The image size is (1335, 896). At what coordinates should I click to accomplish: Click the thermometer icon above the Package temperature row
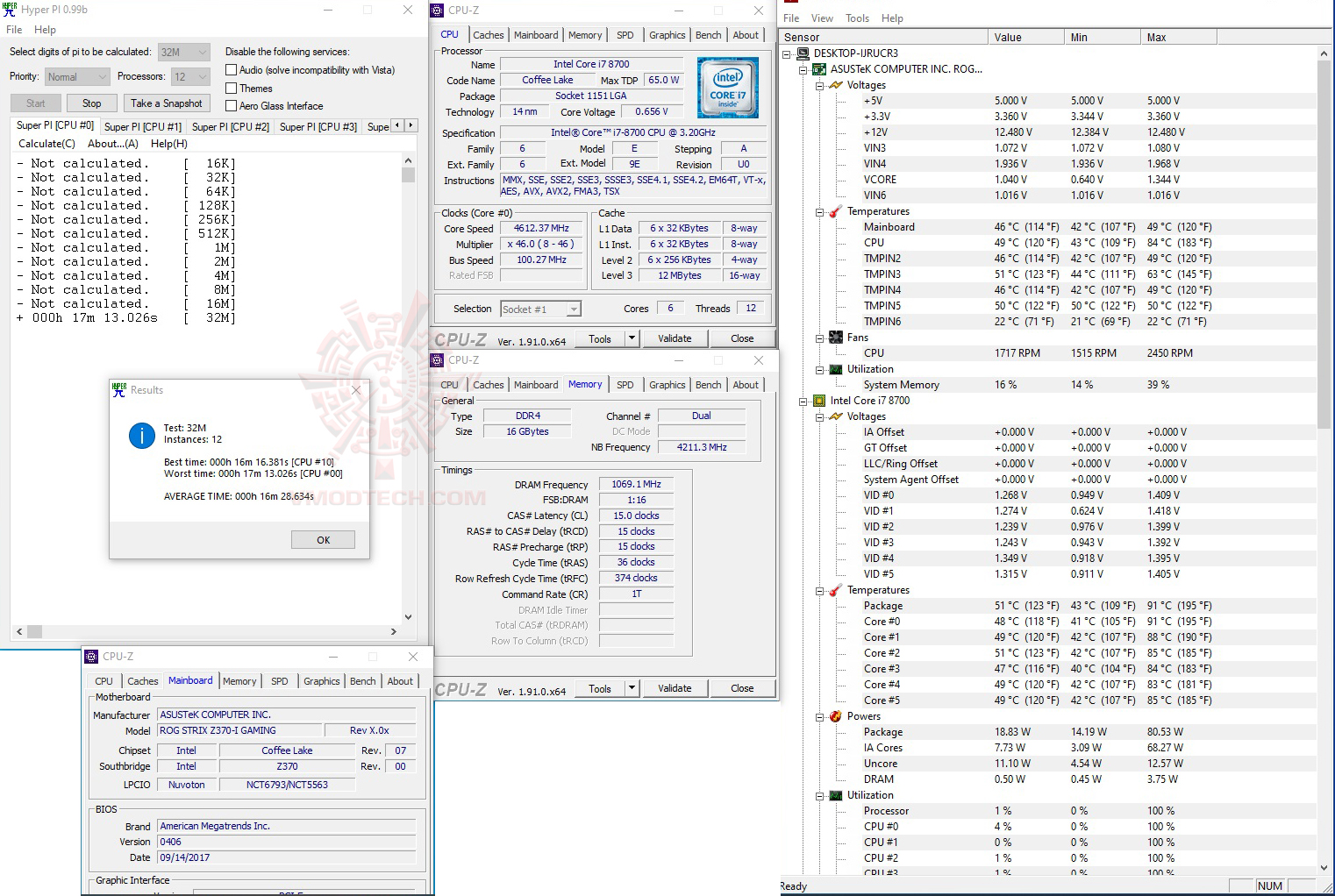tap(836, 590)
